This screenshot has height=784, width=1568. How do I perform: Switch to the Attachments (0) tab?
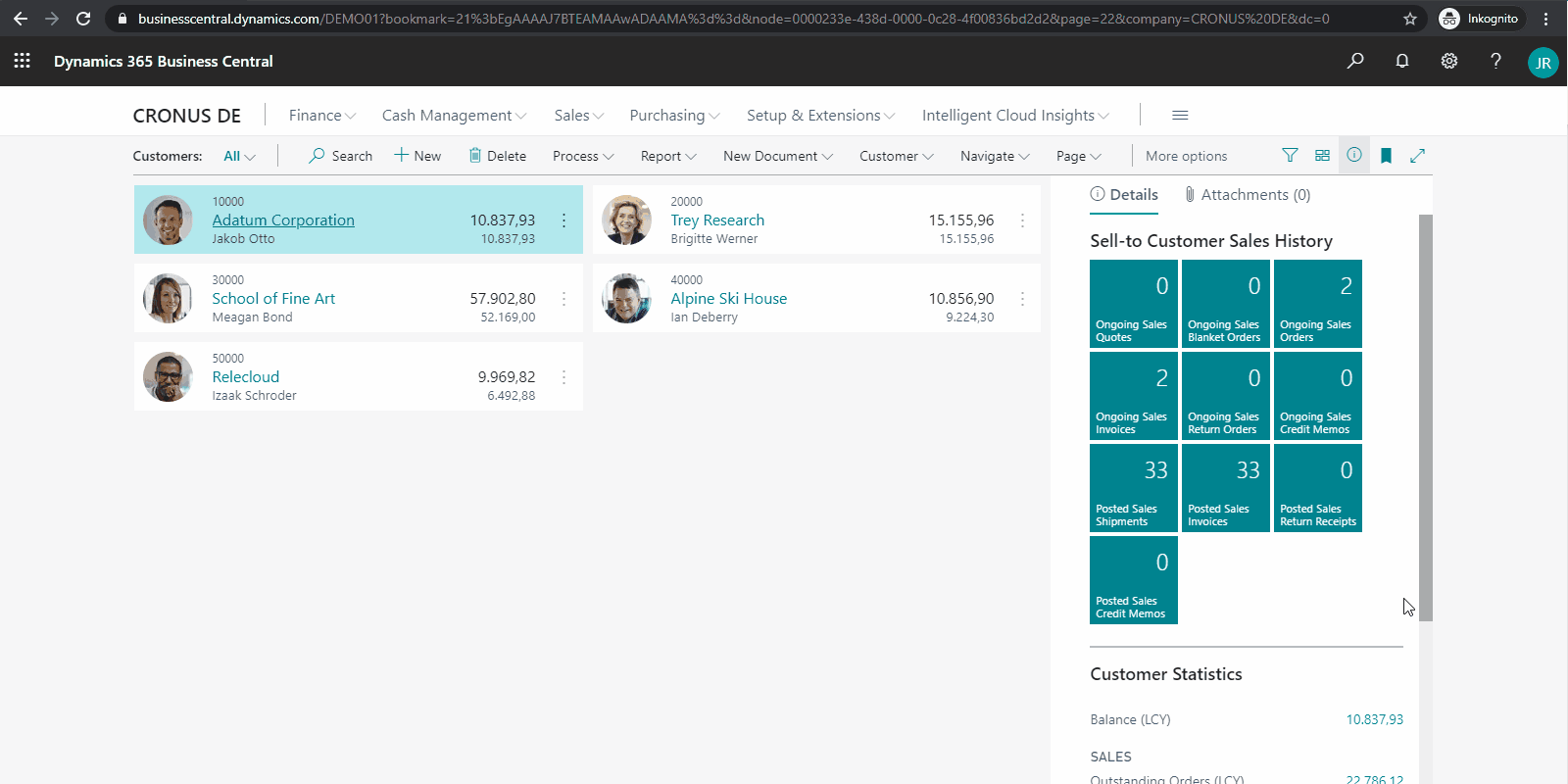(x=1247, y=194)
